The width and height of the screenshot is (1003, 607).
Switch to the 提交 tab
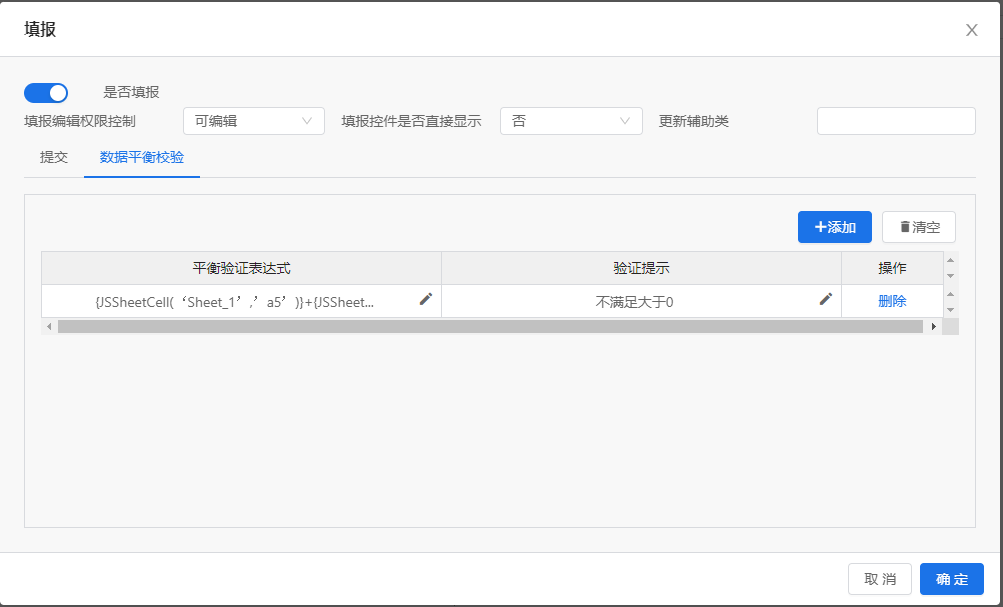(x=54, y=157)
